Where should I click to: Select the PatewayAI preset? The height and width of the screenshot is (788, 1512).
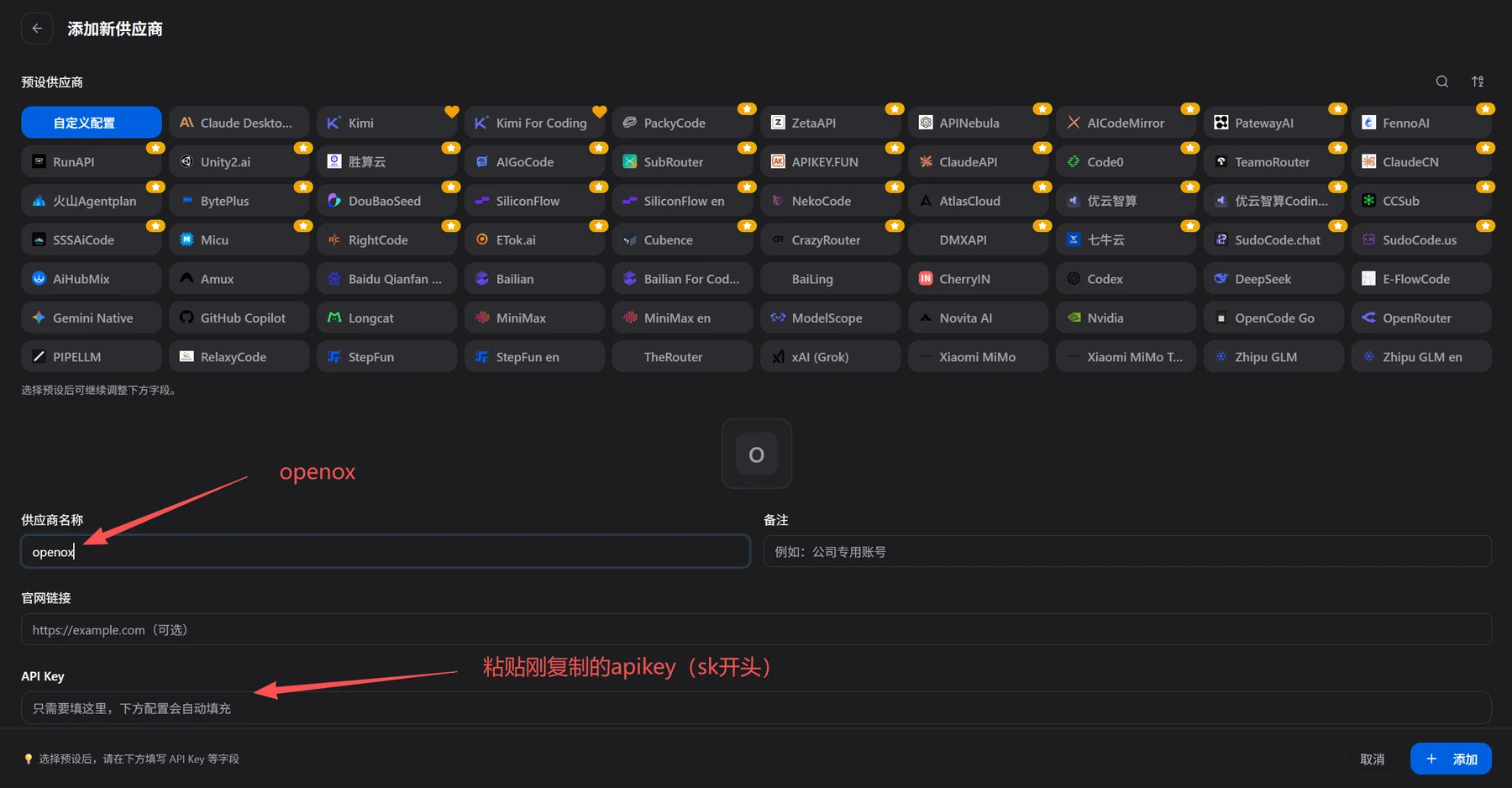click(x=1274, y=123)
